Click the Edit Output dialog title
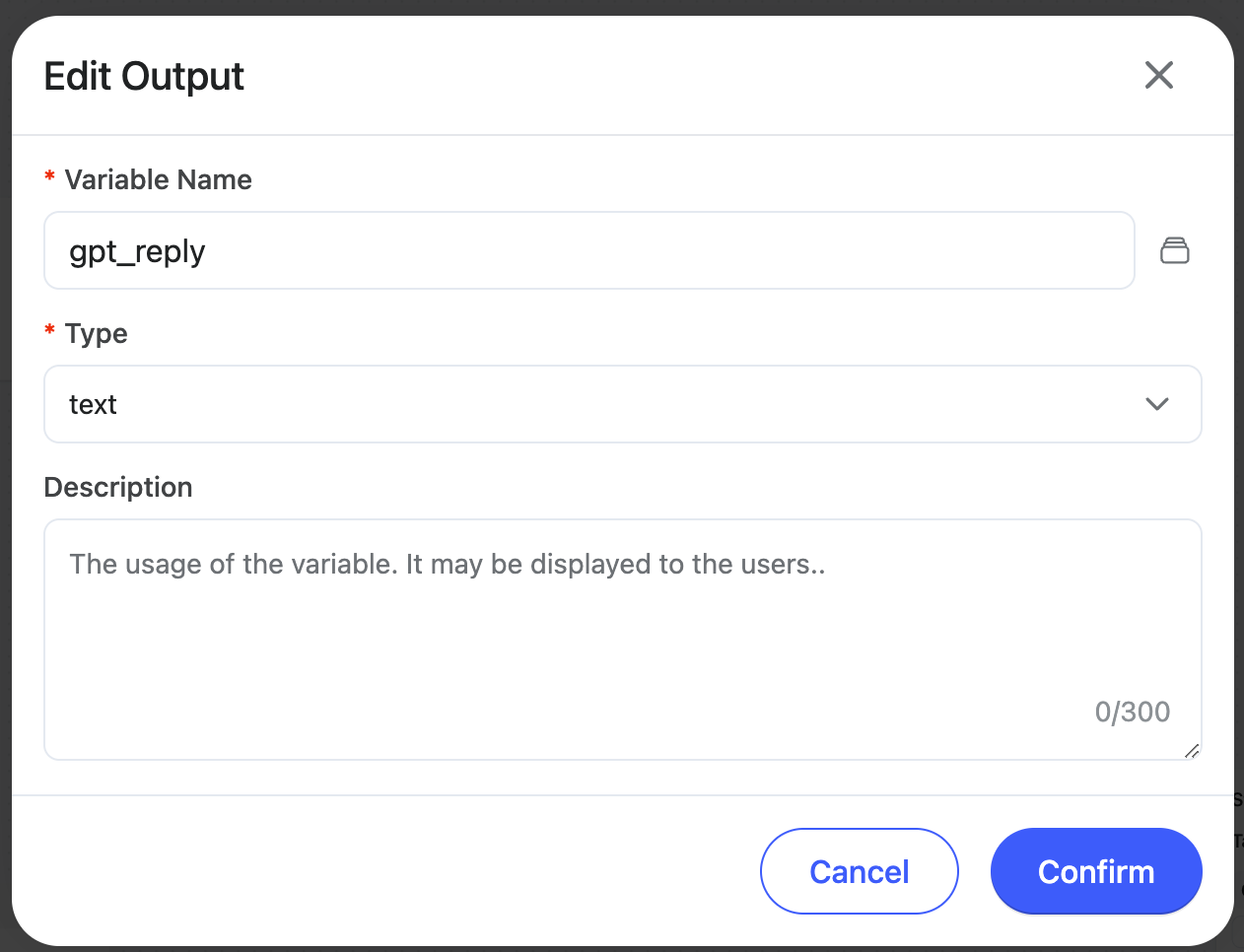Image resolution: width=1244 pixels, height=952 pixels. (x=144, y=77)
